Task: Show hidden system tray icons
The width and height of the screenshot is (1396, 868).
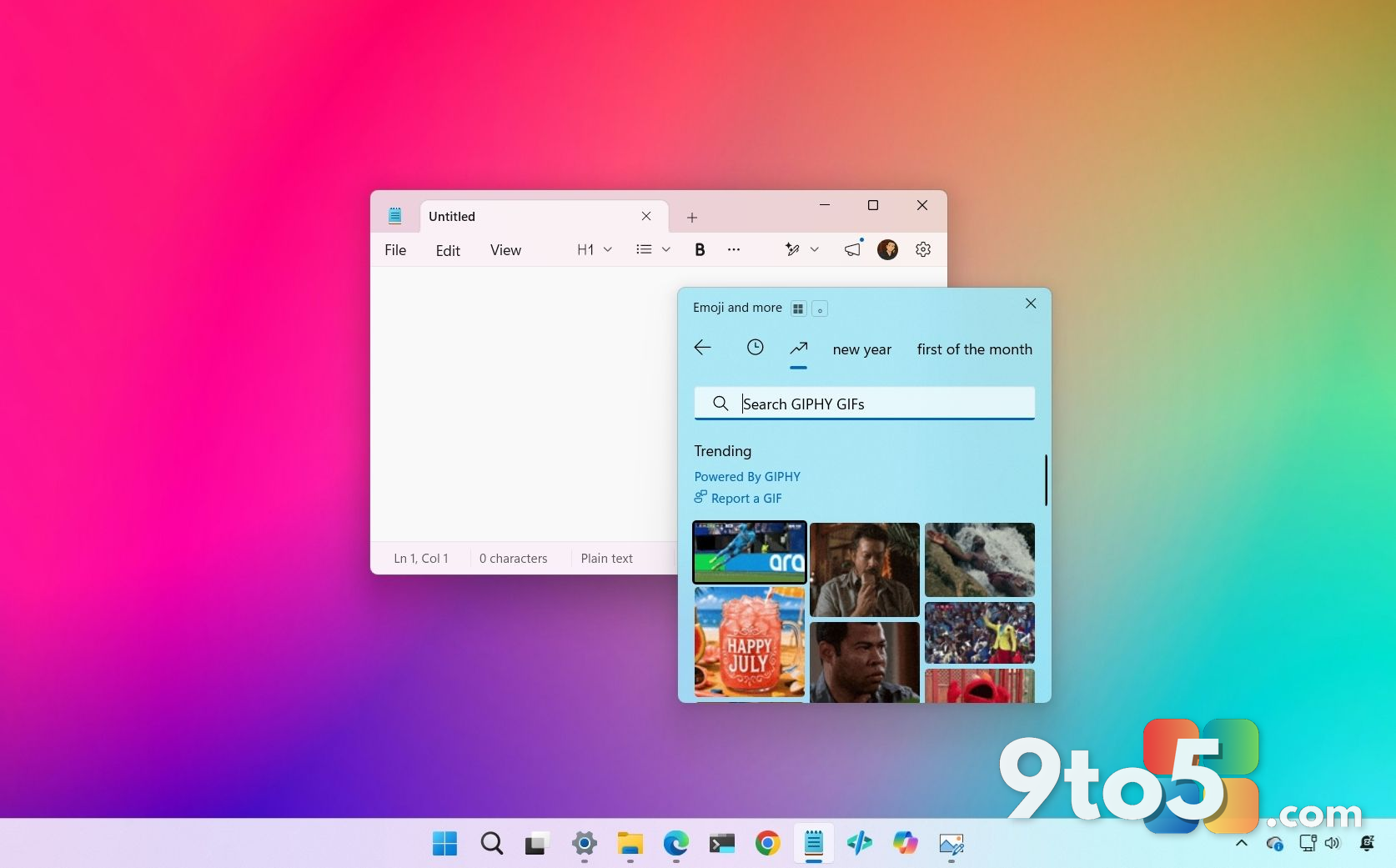Action: point(1241,843)
